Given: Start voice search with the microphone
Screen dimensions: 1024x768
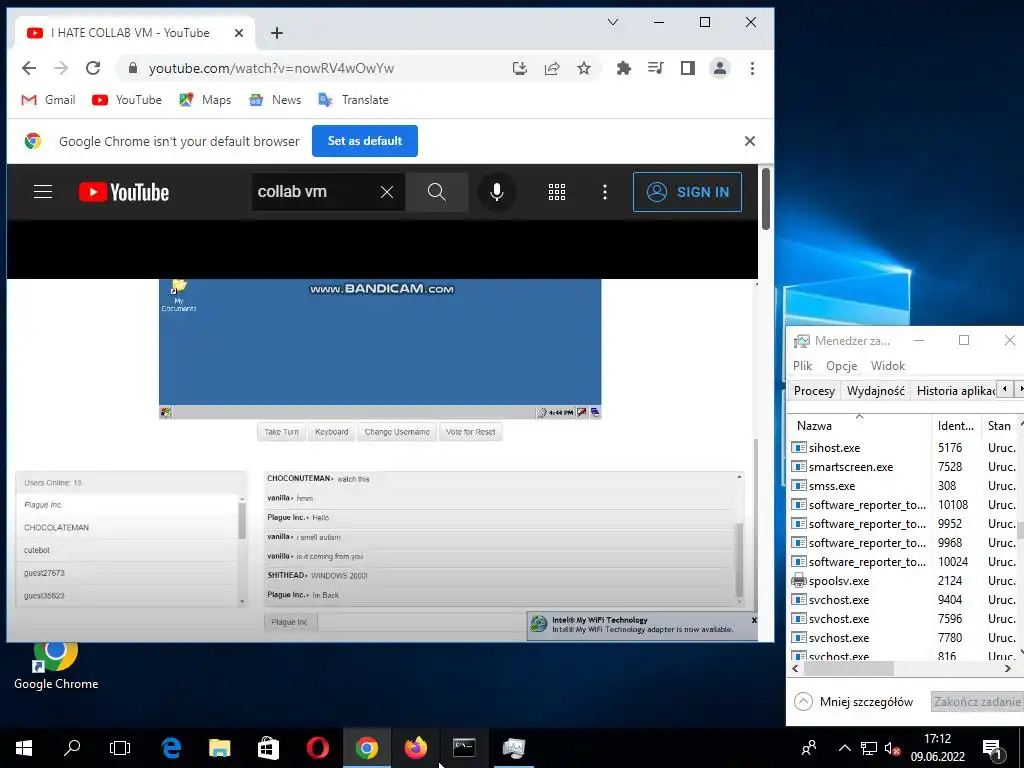Looking at the screenshot, I should [496, 192].
